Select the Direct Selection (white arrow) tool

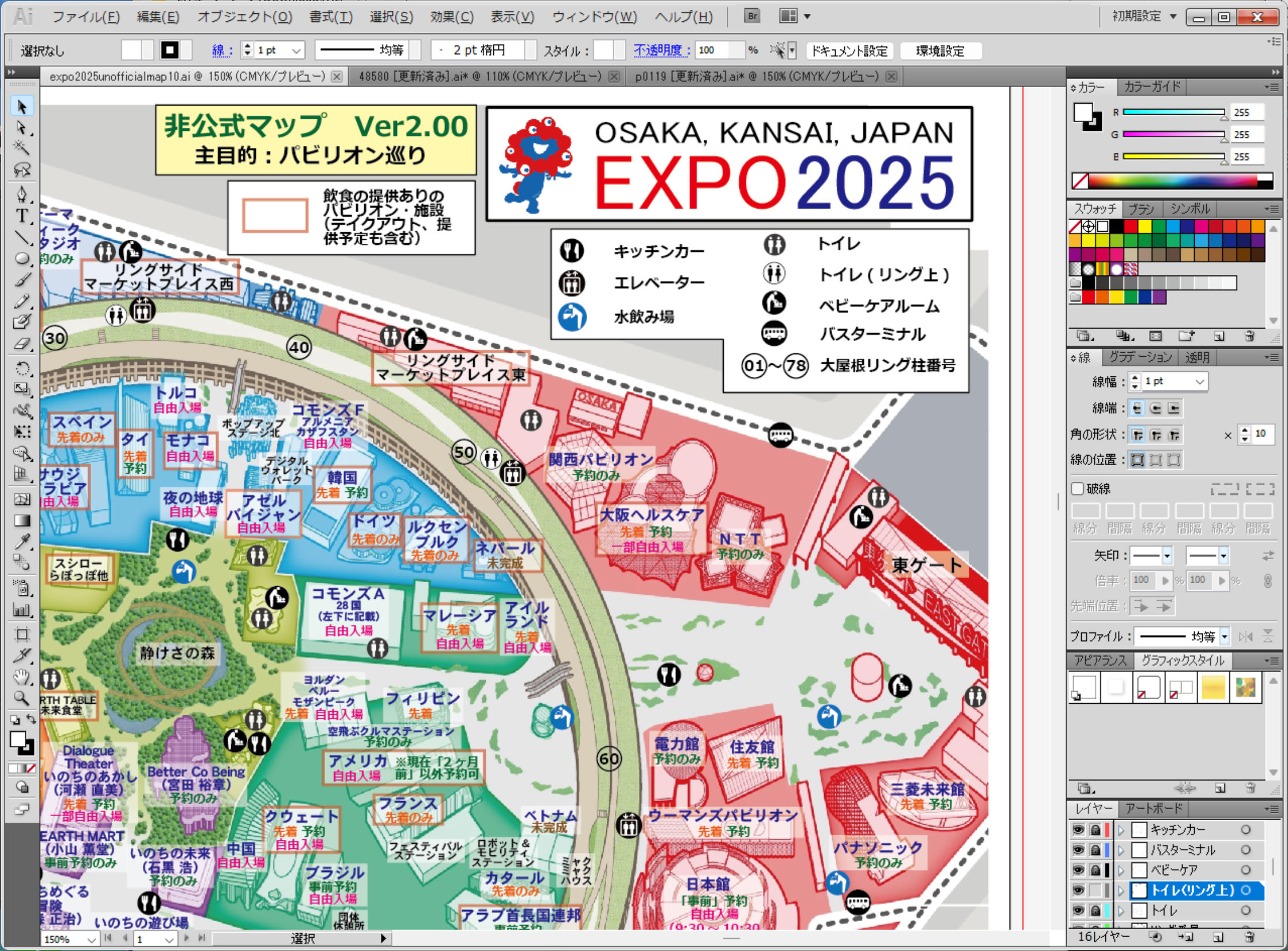pyautogui.click(x=22, y=127)
